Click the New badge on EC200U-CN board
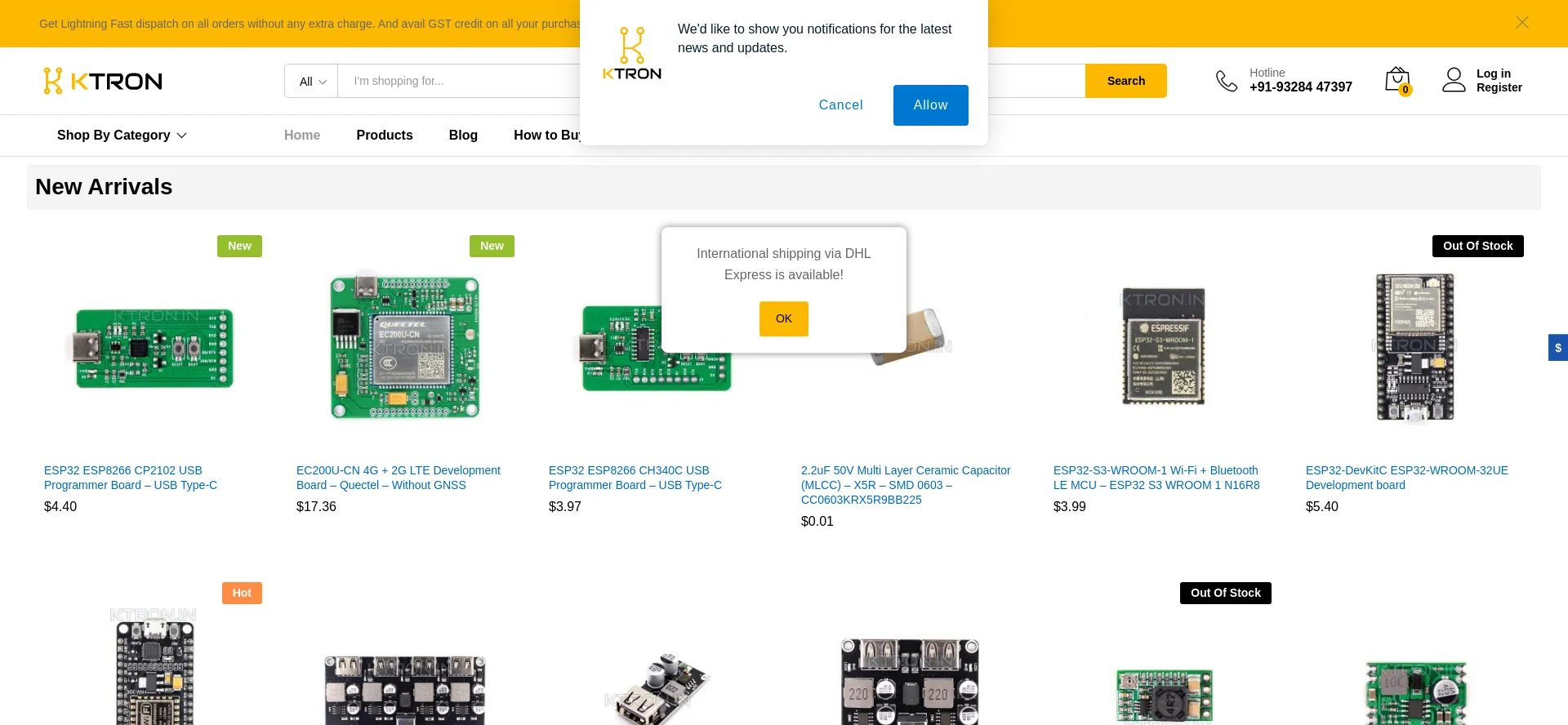Viewport: 1568px width, 725px height. click(x=492, y=247)
